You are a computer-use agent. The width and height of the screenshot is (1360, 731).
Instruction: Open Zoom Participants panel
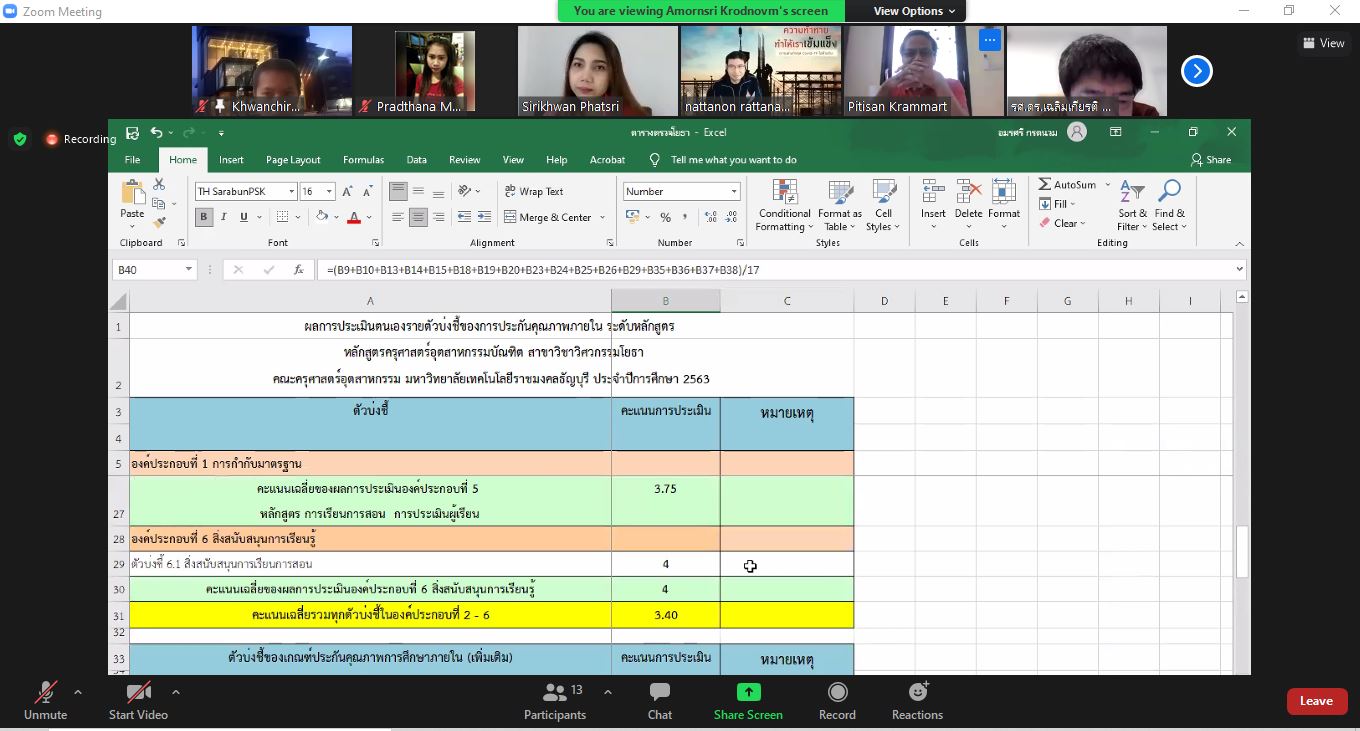click(555, 700)
